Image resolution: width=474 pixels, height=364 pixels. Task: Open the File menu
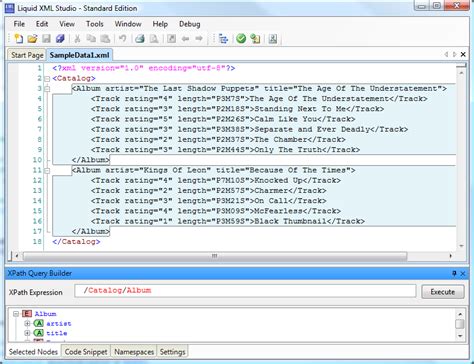tap(19, 24)
